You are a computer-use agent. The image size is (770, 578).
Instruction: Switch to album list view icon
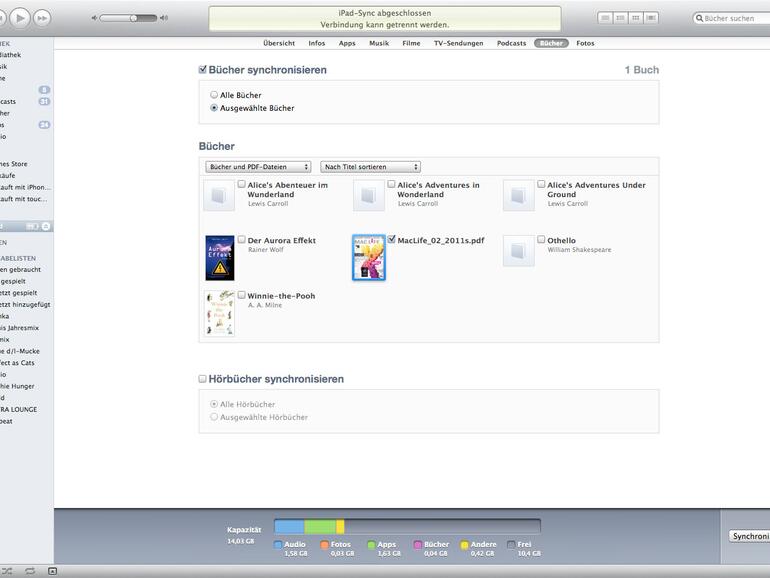[620, 18]
